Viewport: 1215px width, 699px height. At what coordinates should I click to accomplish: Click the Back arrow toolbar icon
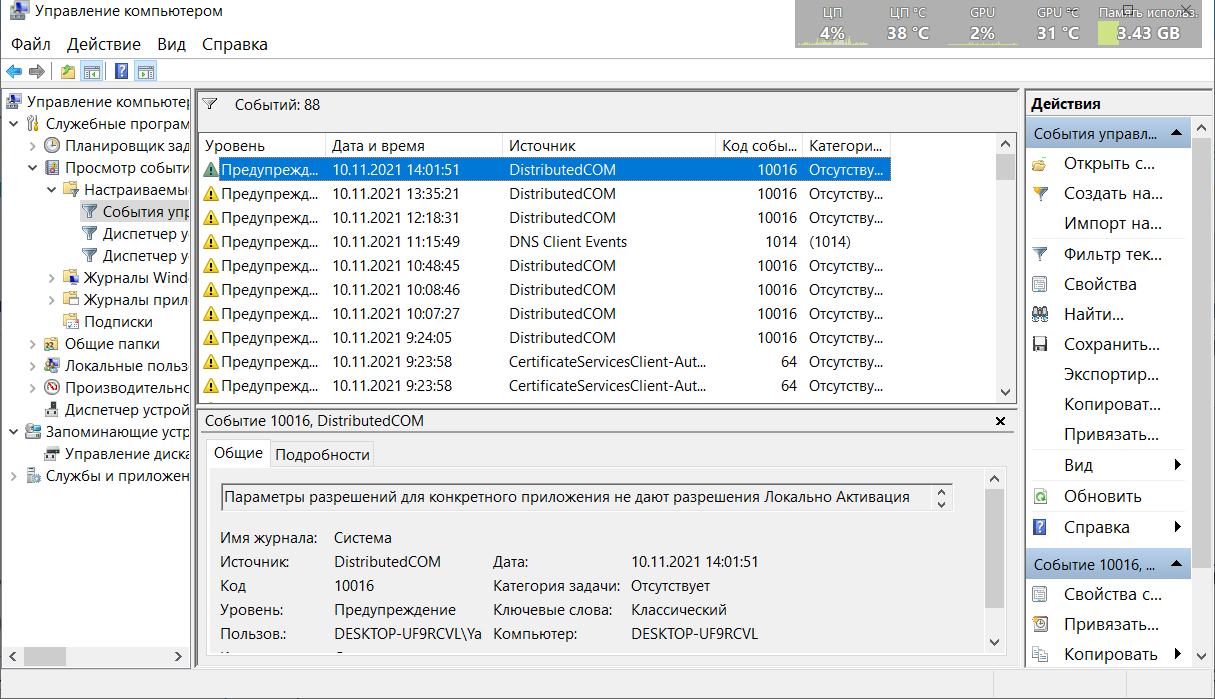14,71
